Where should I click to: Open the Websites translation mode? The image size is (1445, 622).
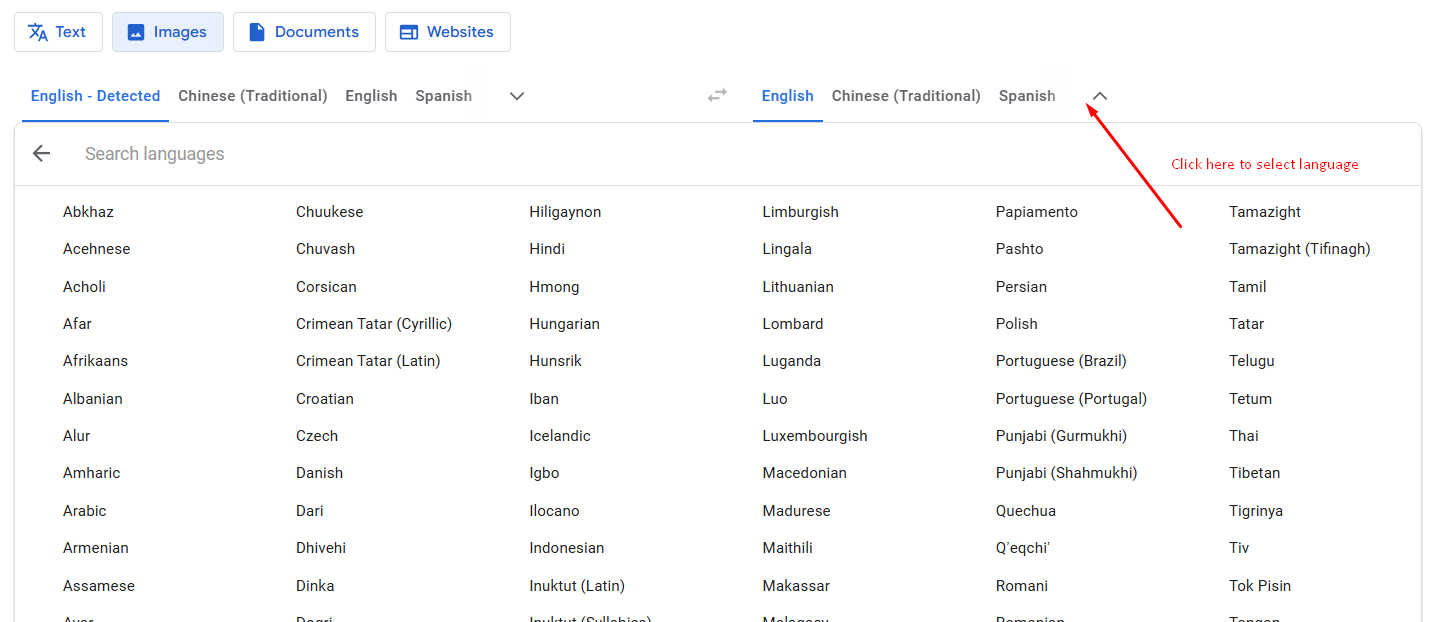(447, 32)
